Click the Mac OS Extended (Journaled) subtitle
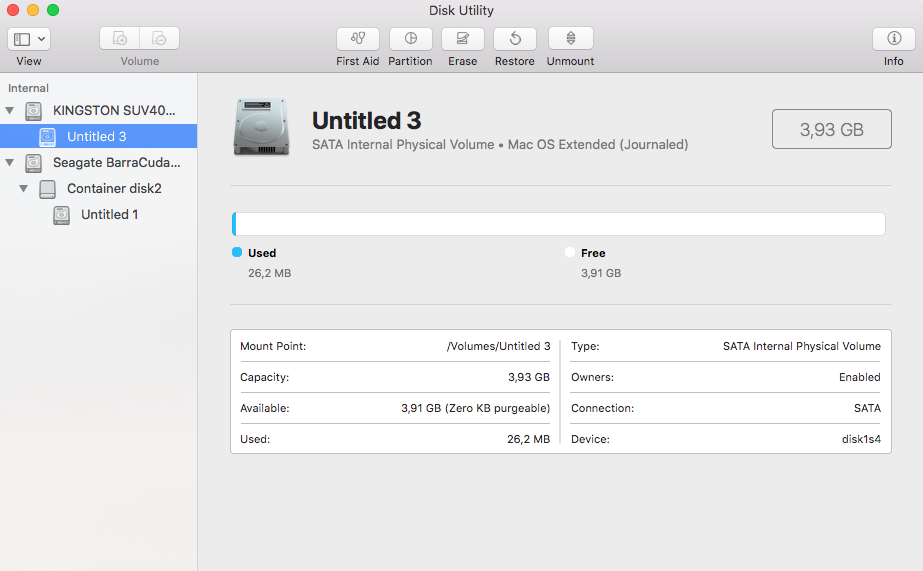The height and width of the screenshot is (571, 923). click(597, 145)
